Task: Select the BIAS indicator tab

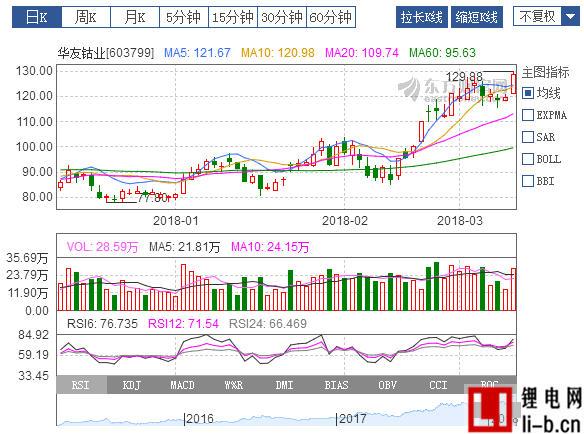Action: click(336, 385)
